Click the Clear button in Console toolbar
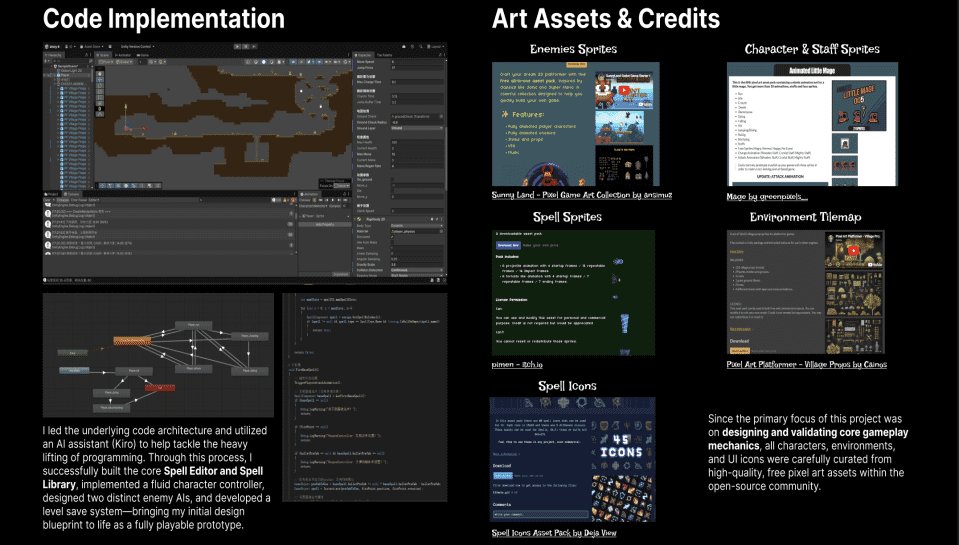This screenshot has height=545, width=959. (46, 200)
